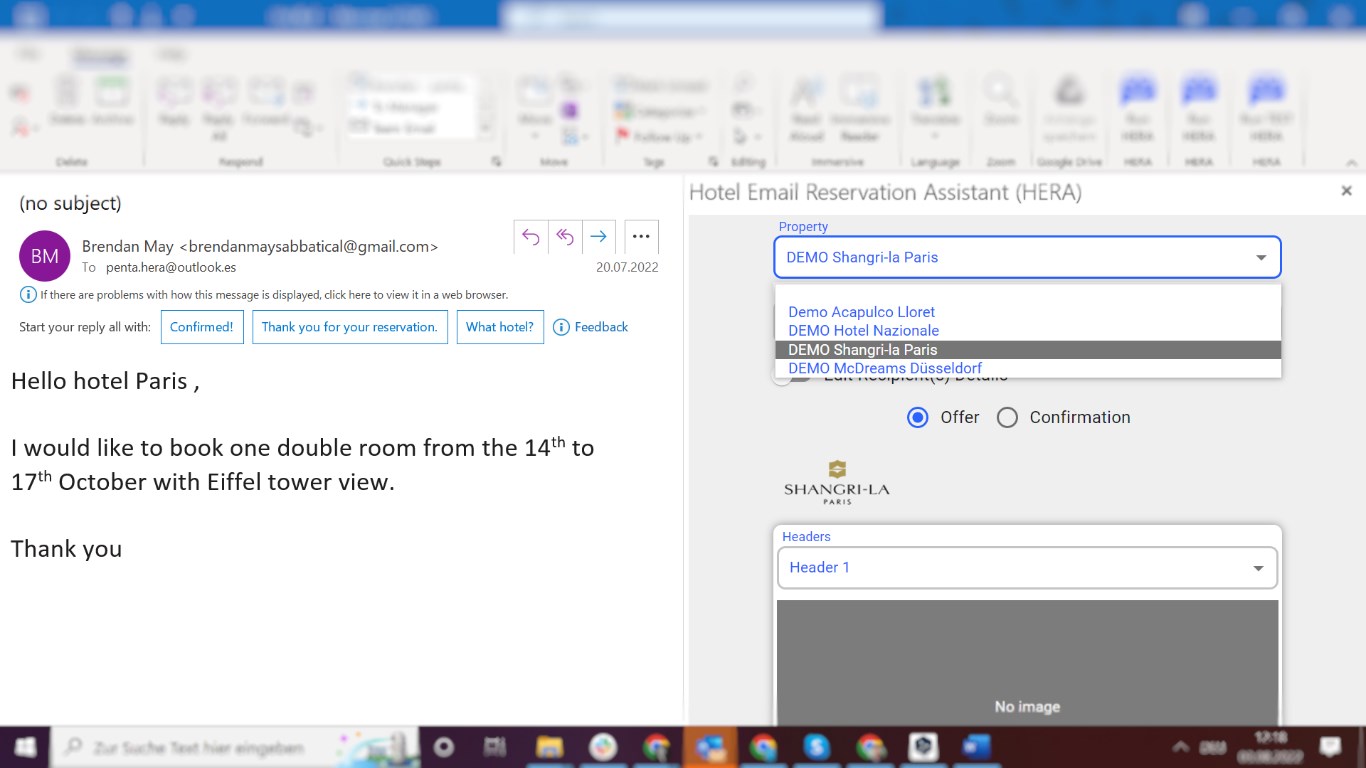
Task: Choose DEMO McDreams Düsseldorf from the list
Action: [x=1028, y=368]
